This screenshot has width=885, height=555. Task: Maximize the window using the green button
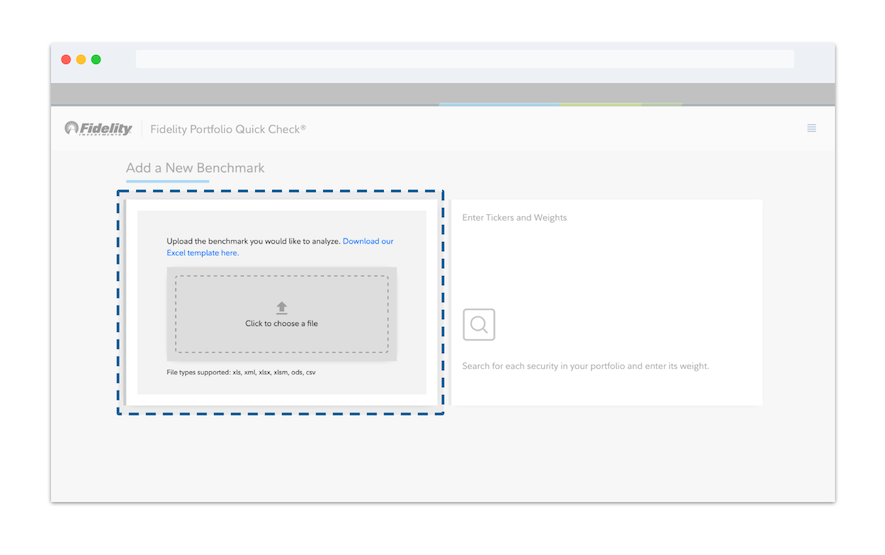96,60
